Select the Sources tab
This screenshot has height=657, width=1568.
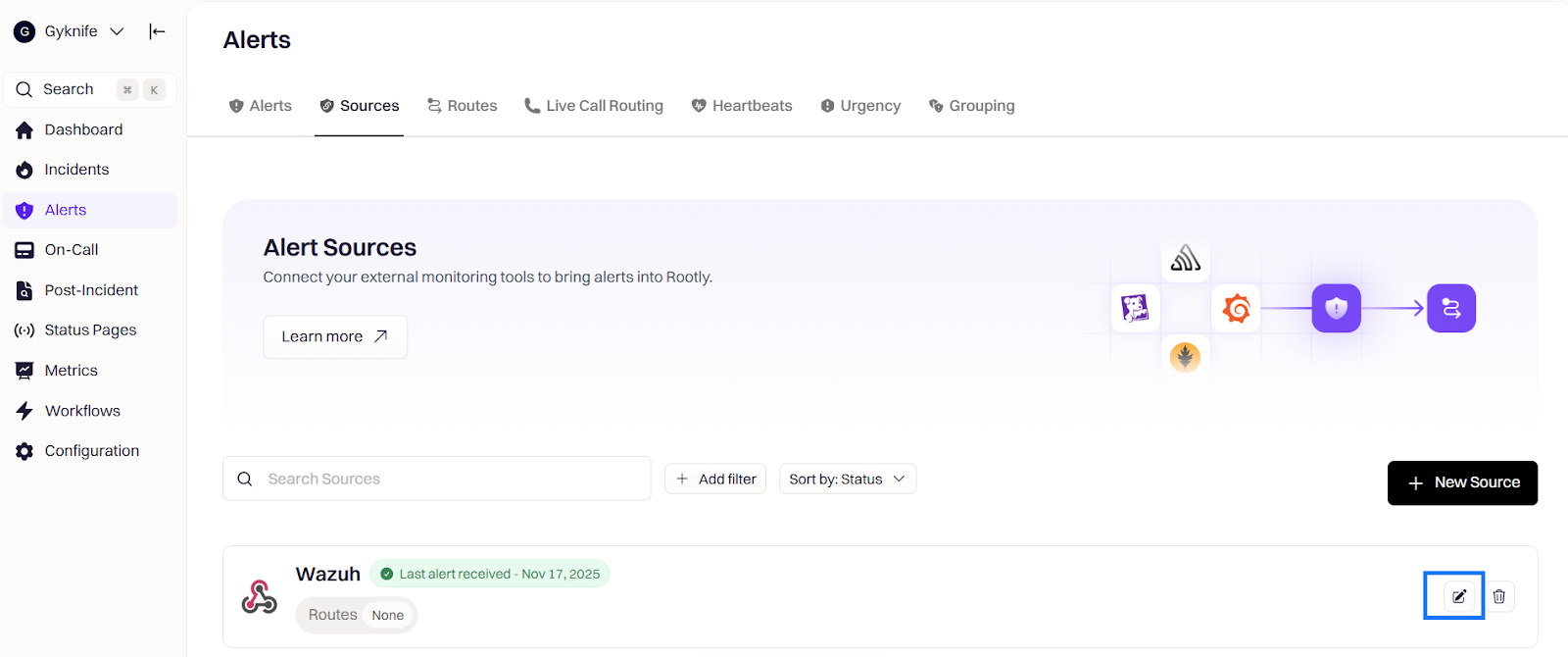pos(360,106)
